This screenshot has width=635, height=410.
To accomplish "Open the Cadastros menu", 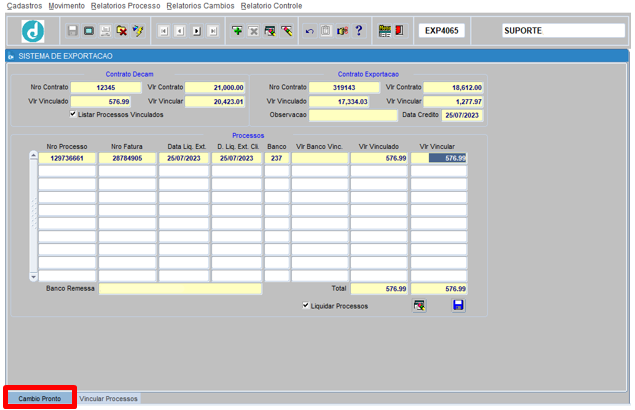I will [x=25, y=6].
